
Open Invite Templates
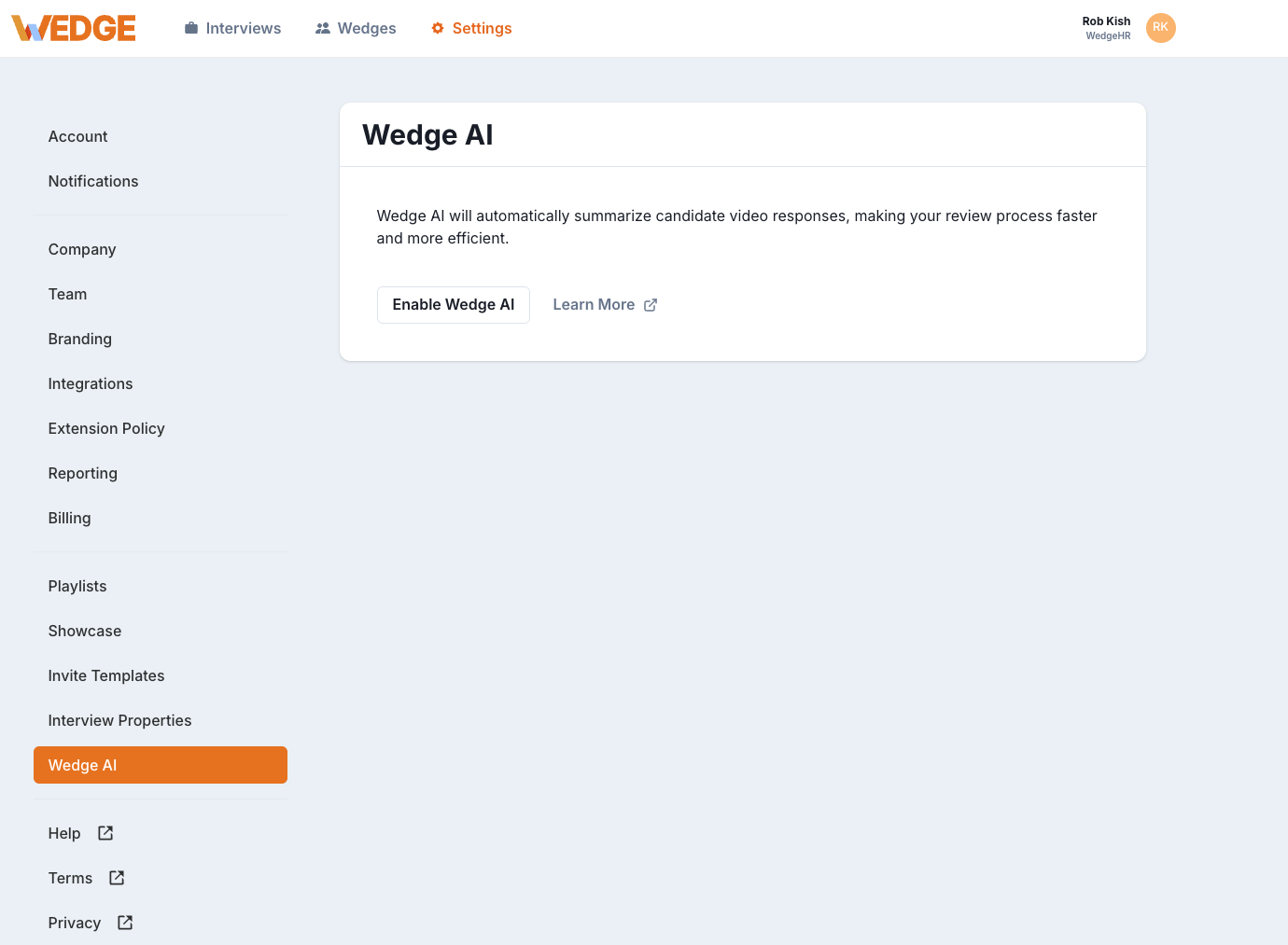161,675
